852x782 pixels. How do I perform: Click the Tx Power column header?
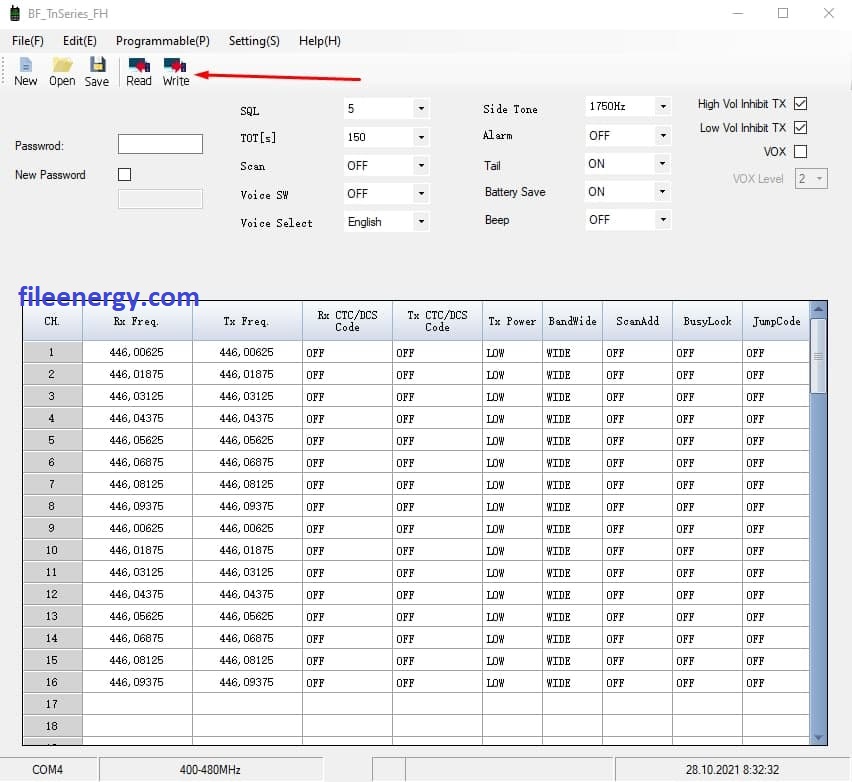click(512, 321)
